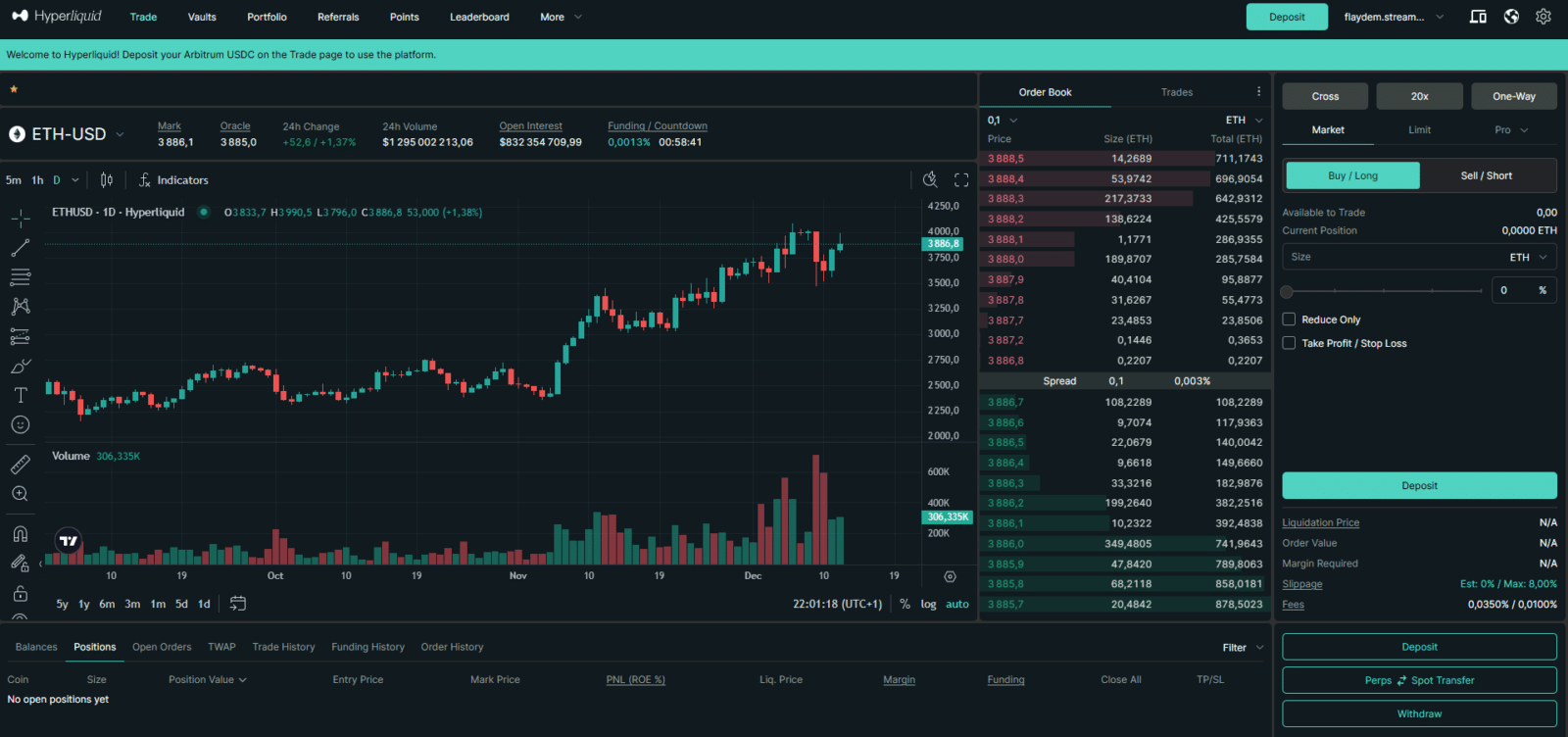Click the candlestick chart type icon

(107, 180)
